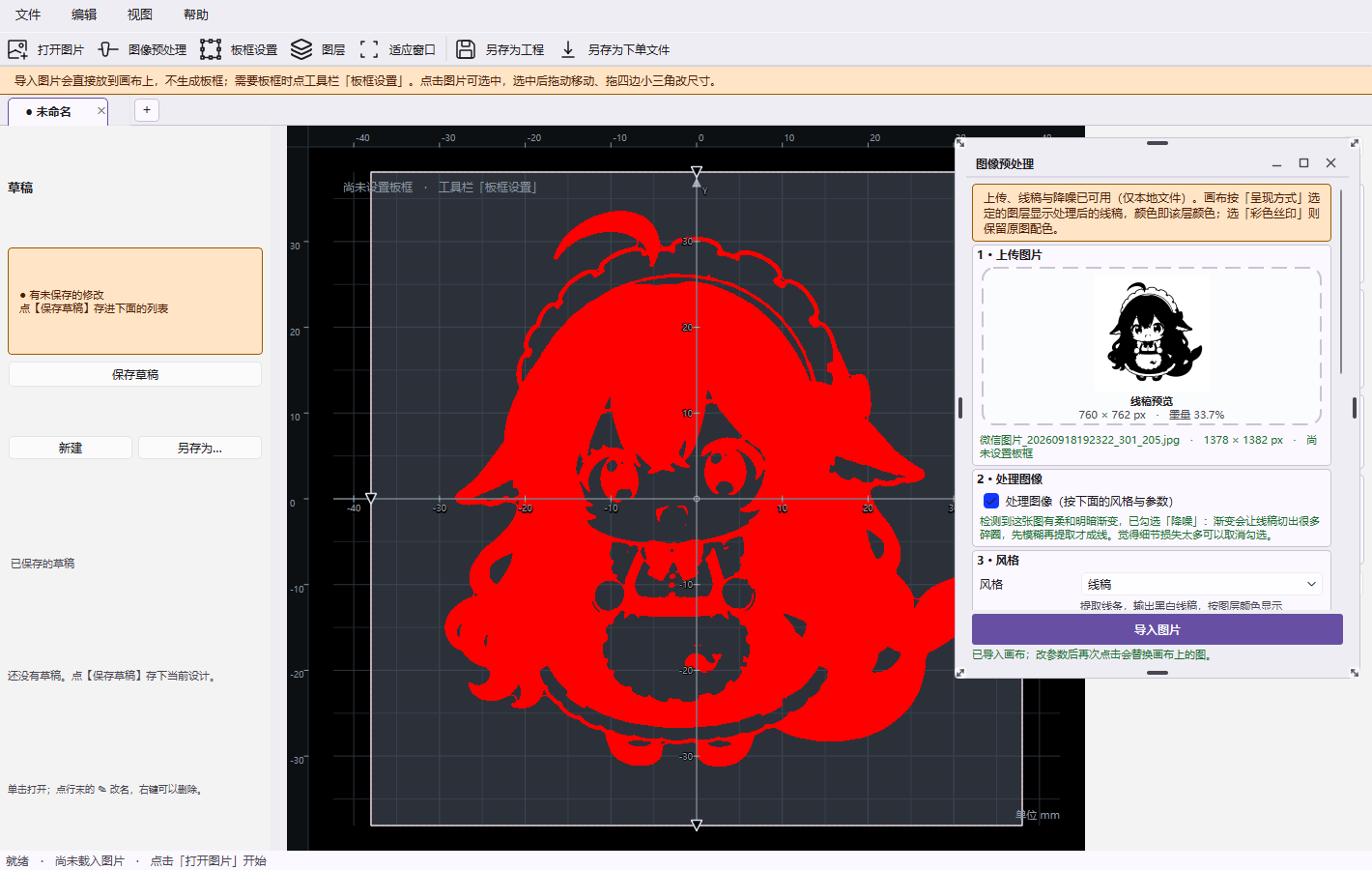Click the 就绪 status bar entry
The image size is (1372, 870).
(17, 860)
